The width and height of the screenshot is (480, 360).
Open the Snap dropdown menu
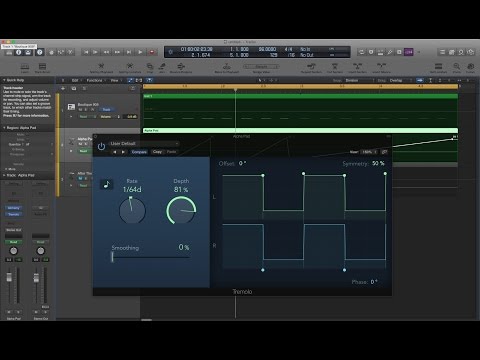pos(359,80)
